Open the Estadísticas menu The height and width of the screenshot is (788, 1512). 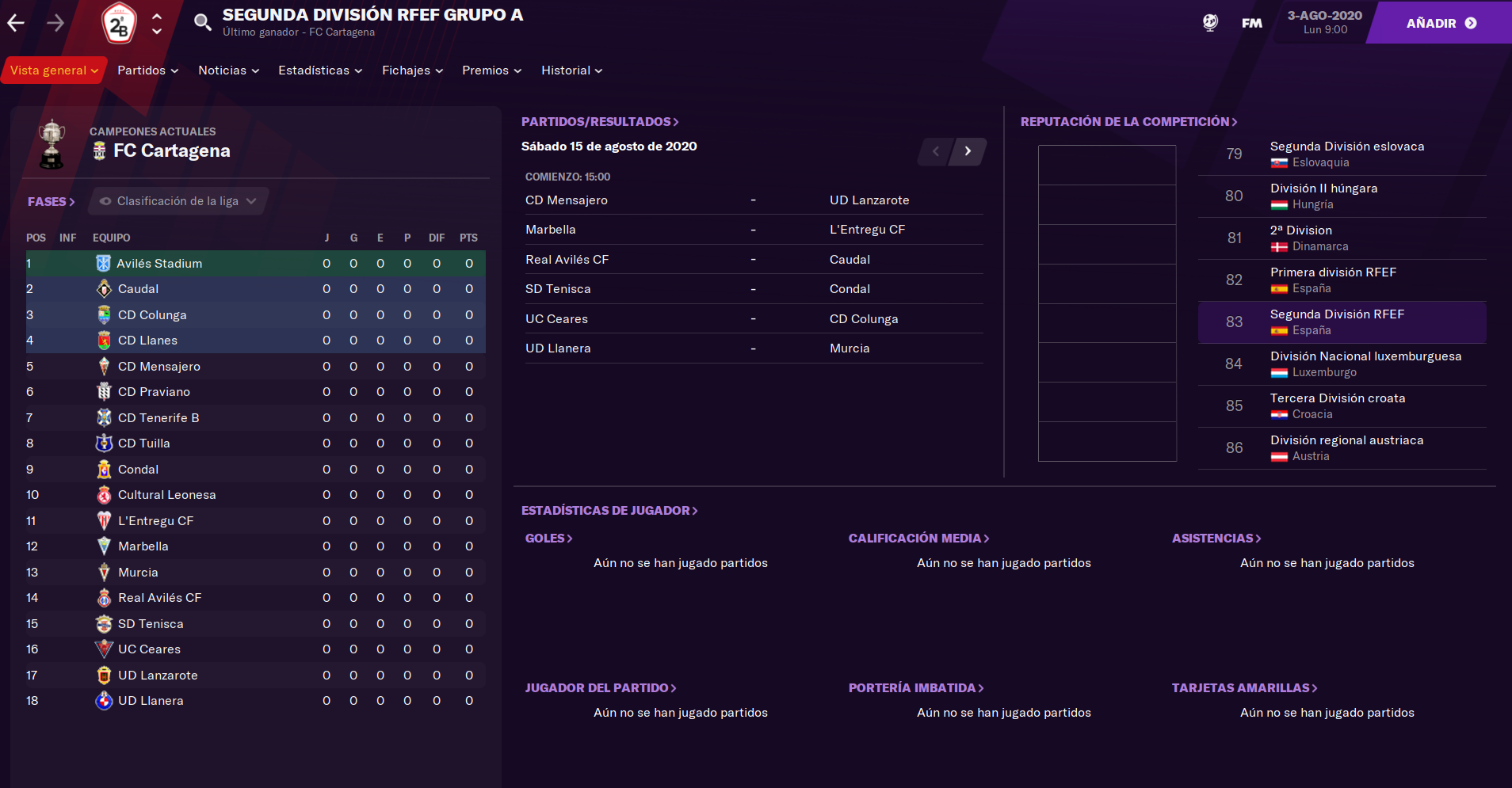pyautogui.click(x=320, y=70)
